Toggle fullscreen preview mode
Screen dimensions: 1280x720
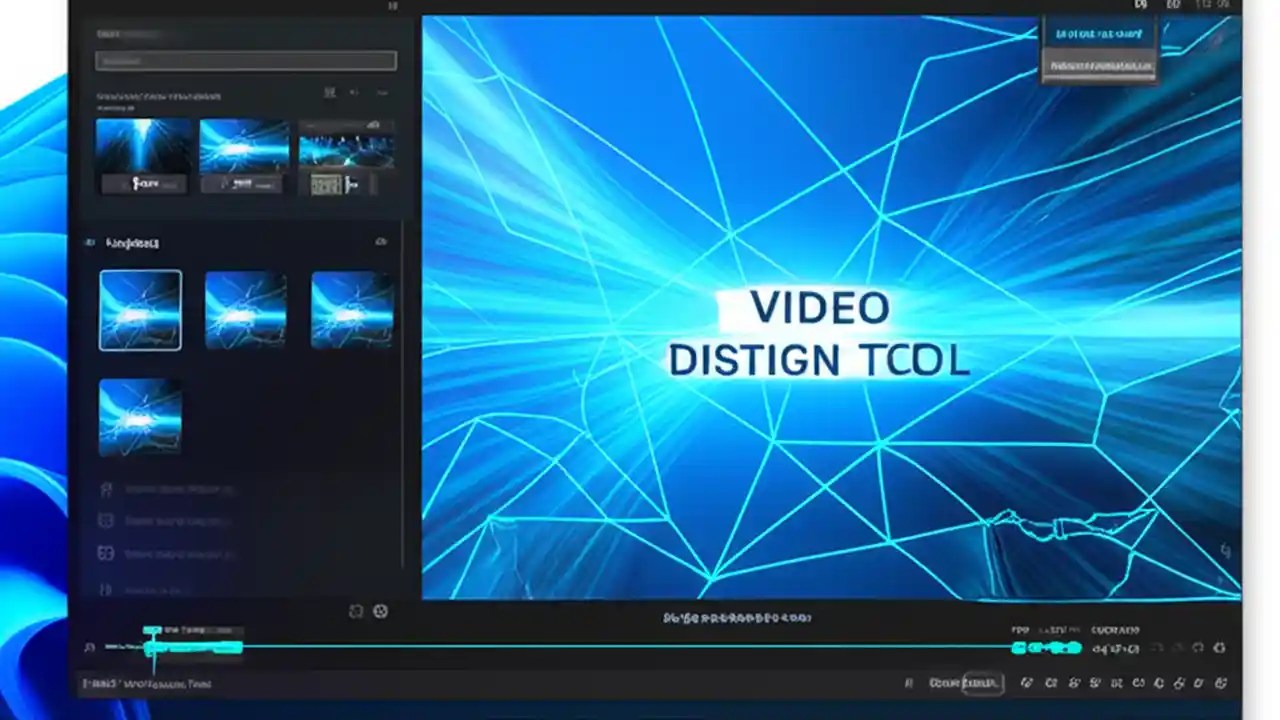tap(380, 611)
